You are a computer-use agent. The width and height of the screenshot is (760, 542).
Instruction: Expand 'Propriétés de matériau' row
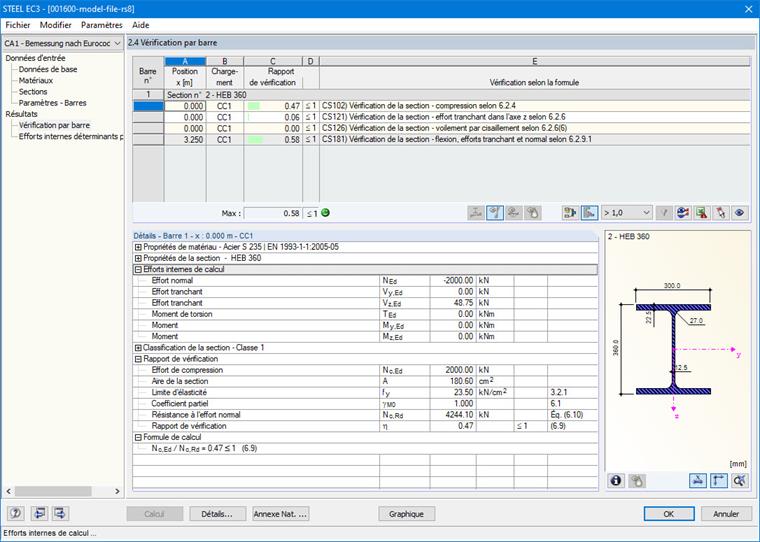click(x=138, y=247)
